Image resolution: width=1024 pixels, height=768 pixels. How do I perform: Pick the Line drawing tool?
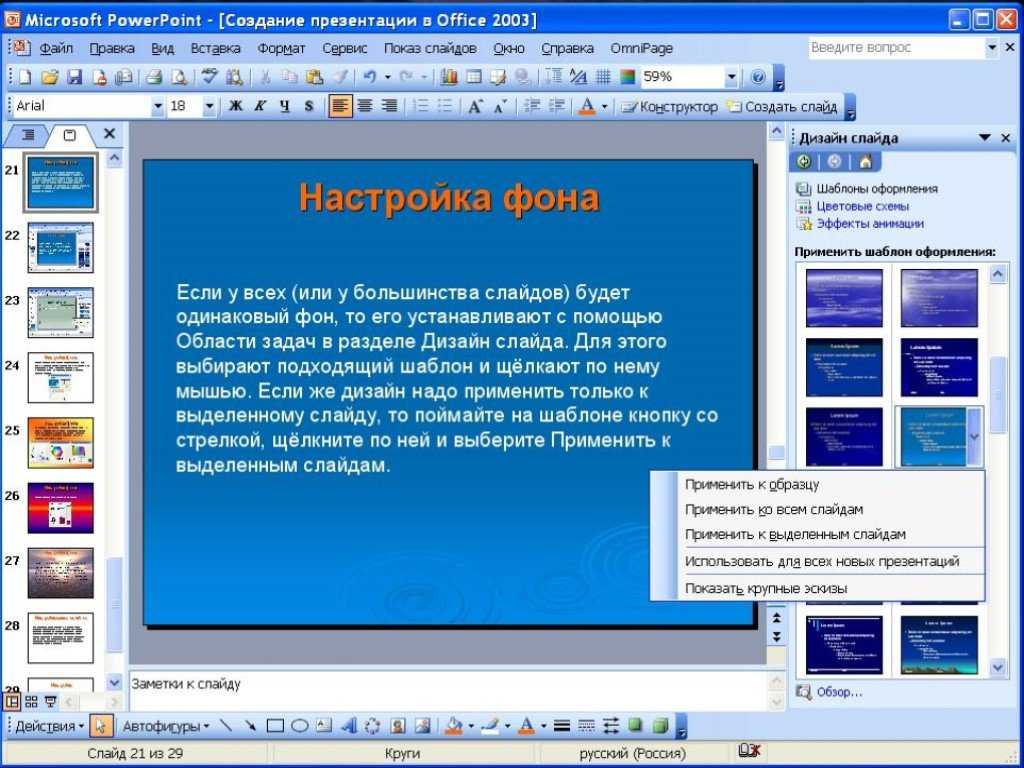pos(226,726)
